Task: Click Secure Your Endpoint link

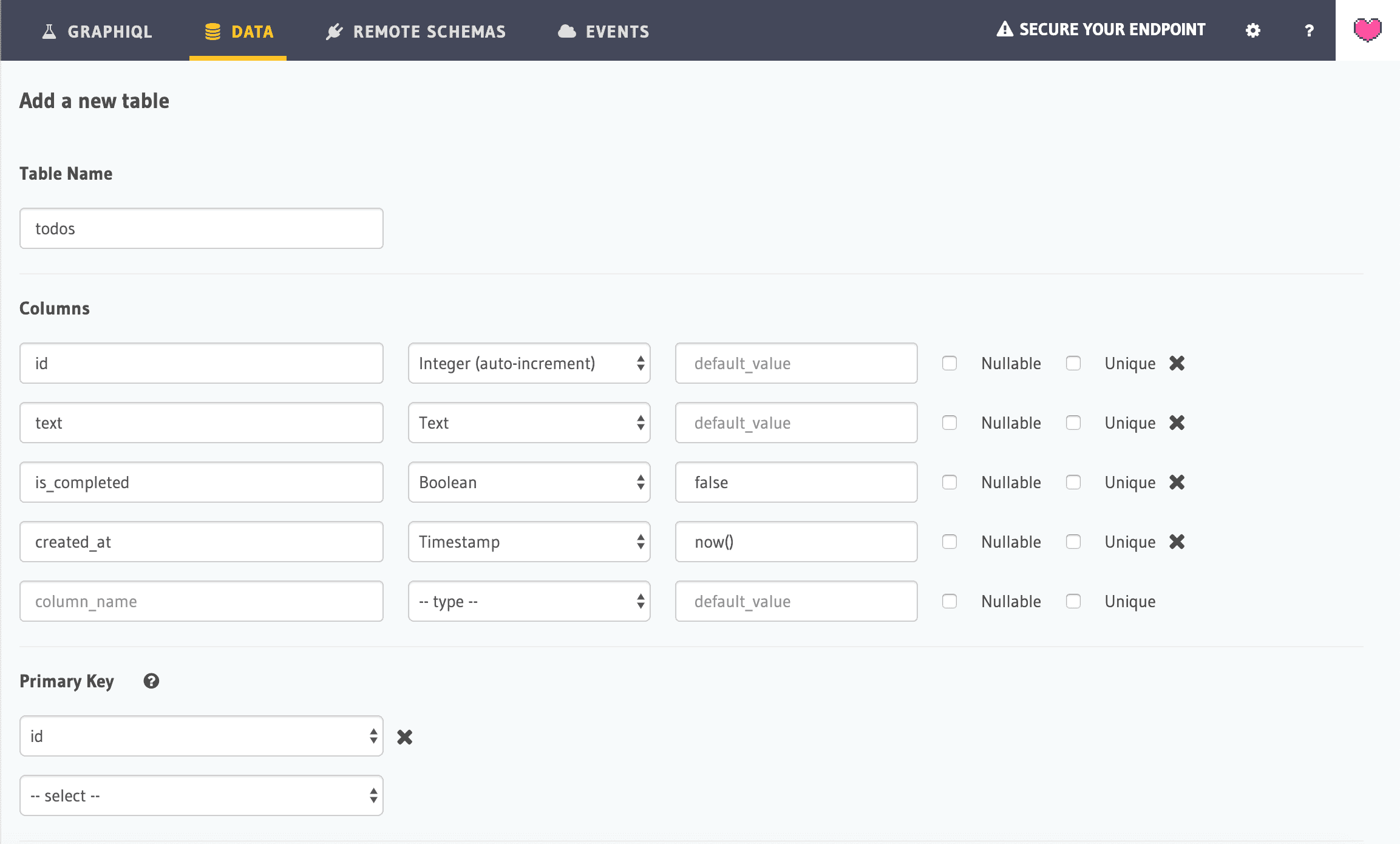Action: (x=1101, y=29)
